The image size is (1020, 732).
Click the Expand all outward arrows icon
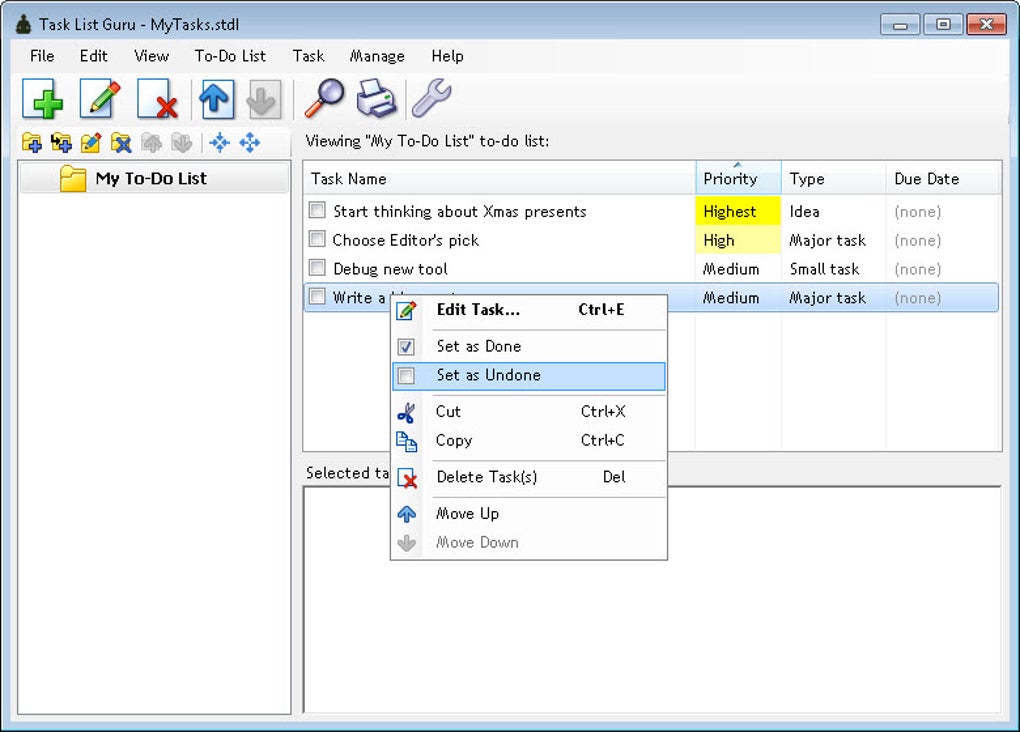[250, 142]
